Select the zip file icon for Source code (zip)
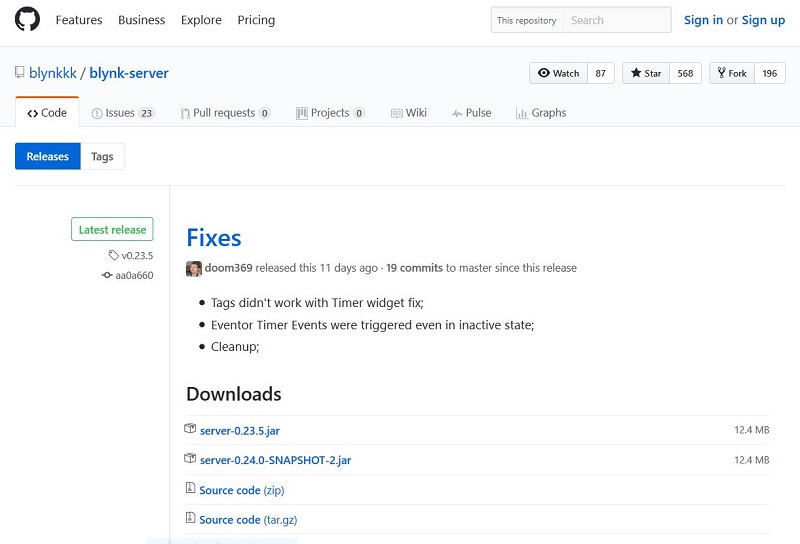Image resolution: width=800 pixels, height=544 pixels. pyautogui.click(x=190, y=488)
